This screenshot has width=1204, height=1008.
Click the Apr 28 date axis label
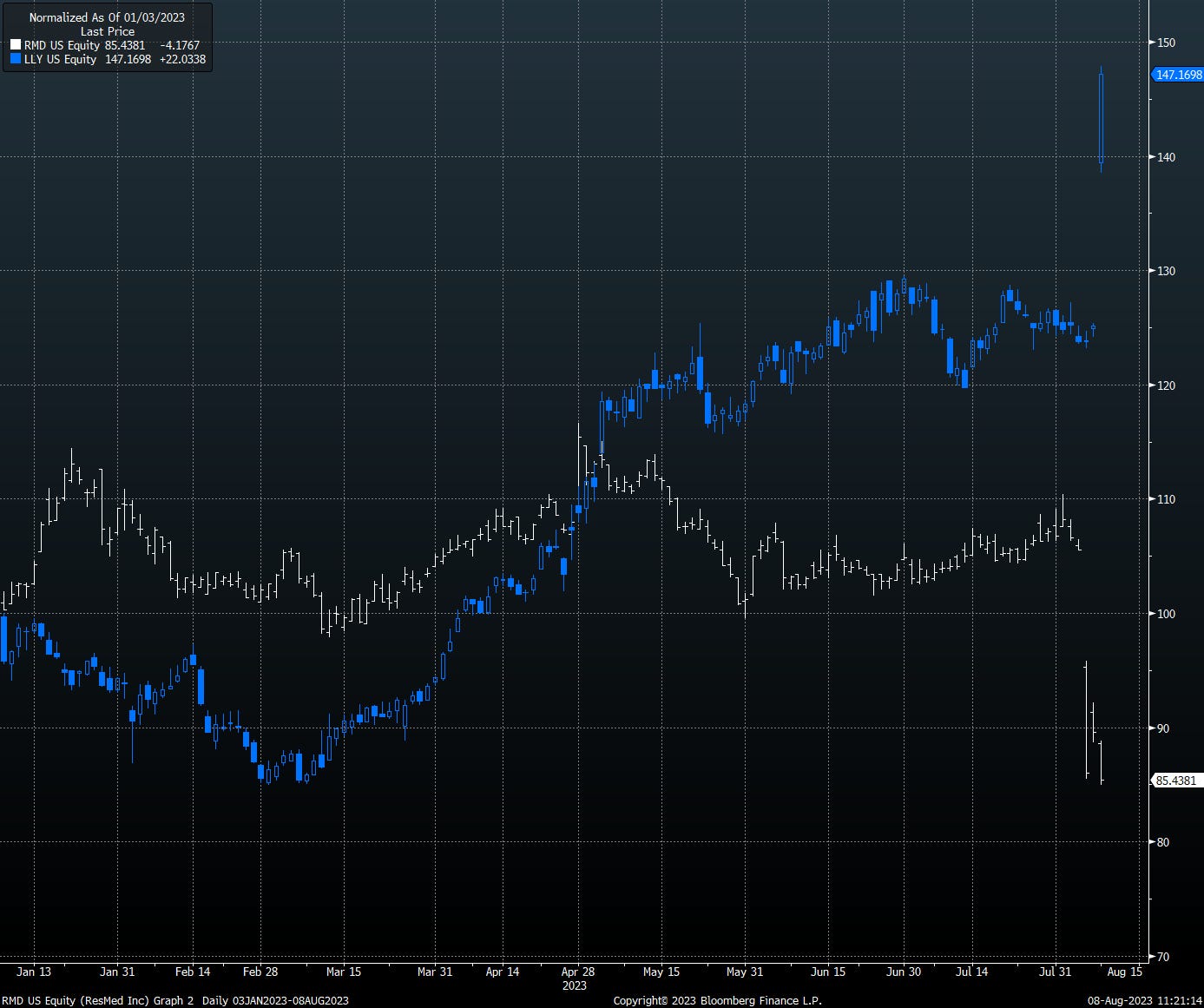pyautogui.click(x=578, y=972)
